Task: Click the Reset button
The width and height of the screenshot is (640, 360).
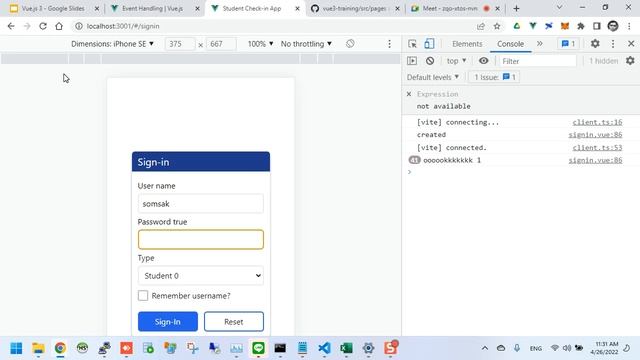Action: tap(234, 322)
